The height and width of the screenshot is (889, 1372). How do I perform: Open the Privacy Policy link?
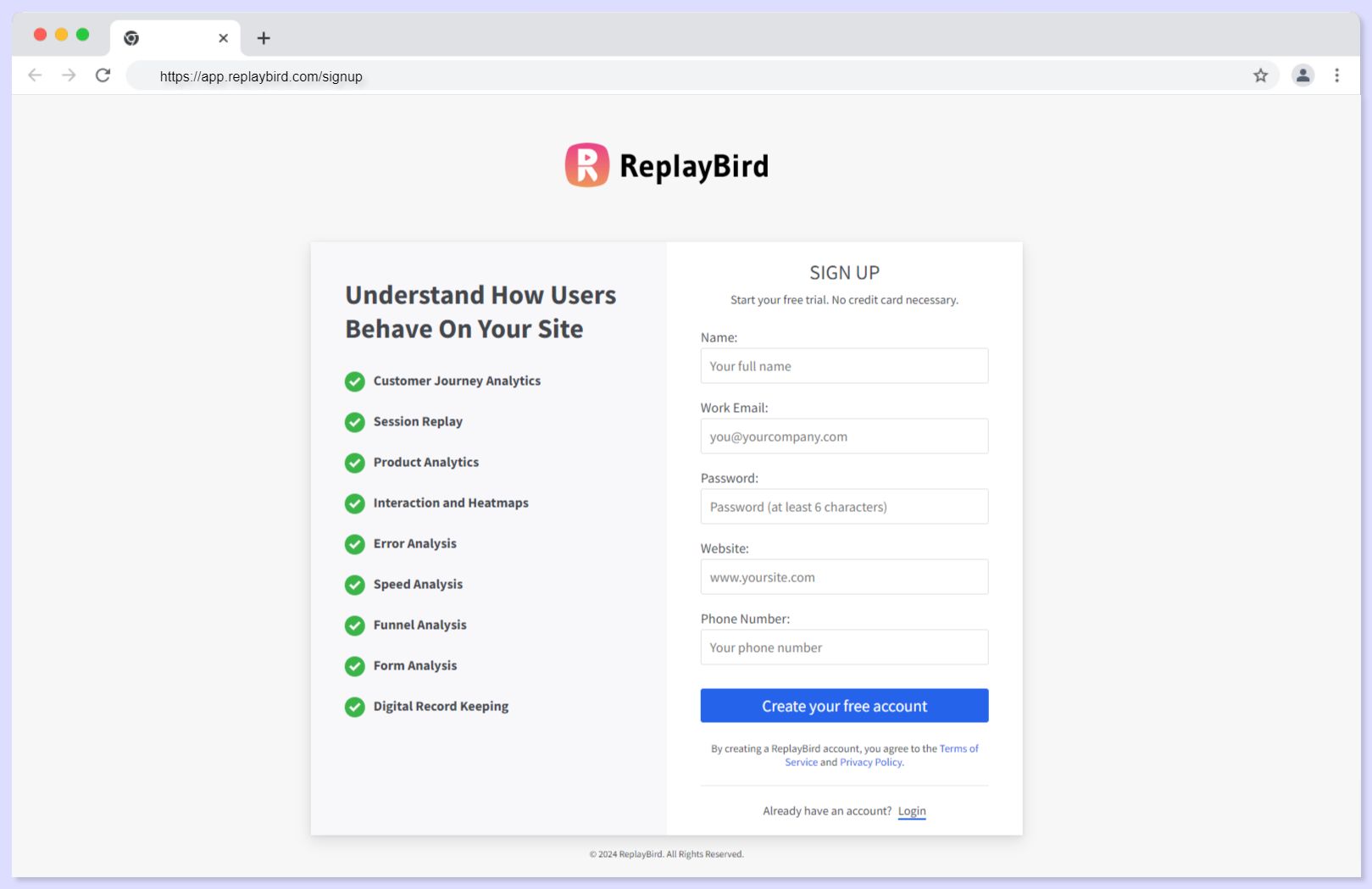[x=871, y=763]
